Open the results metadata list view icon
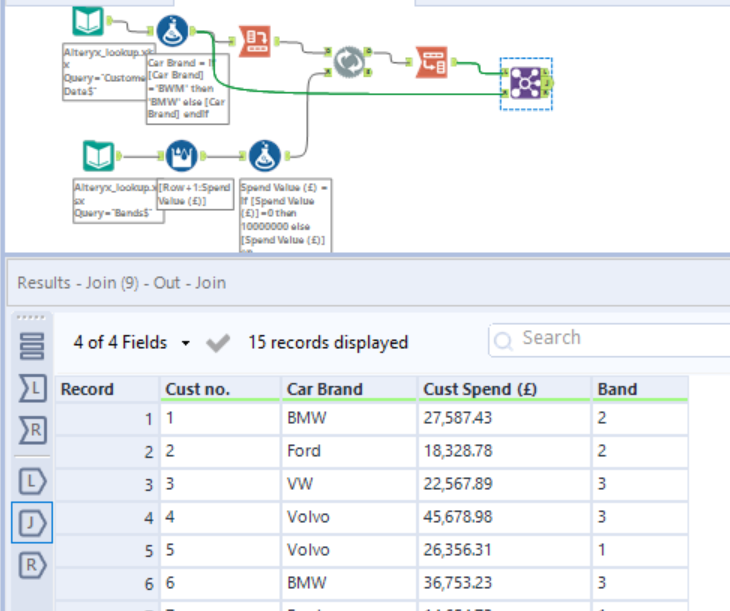The height and width of the screenshot is (611, 730). coord(32,345)
